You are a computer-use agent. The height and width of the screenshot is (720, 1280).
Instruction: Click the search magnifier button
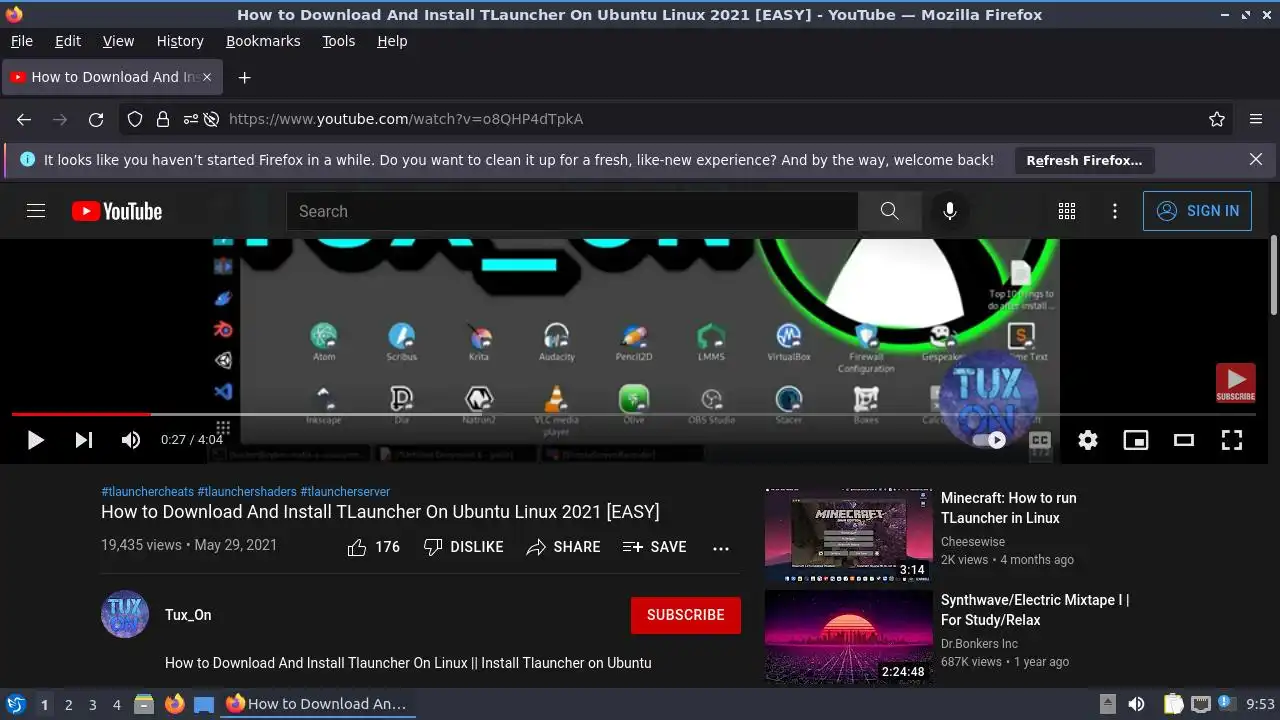(x=890, y=211)
